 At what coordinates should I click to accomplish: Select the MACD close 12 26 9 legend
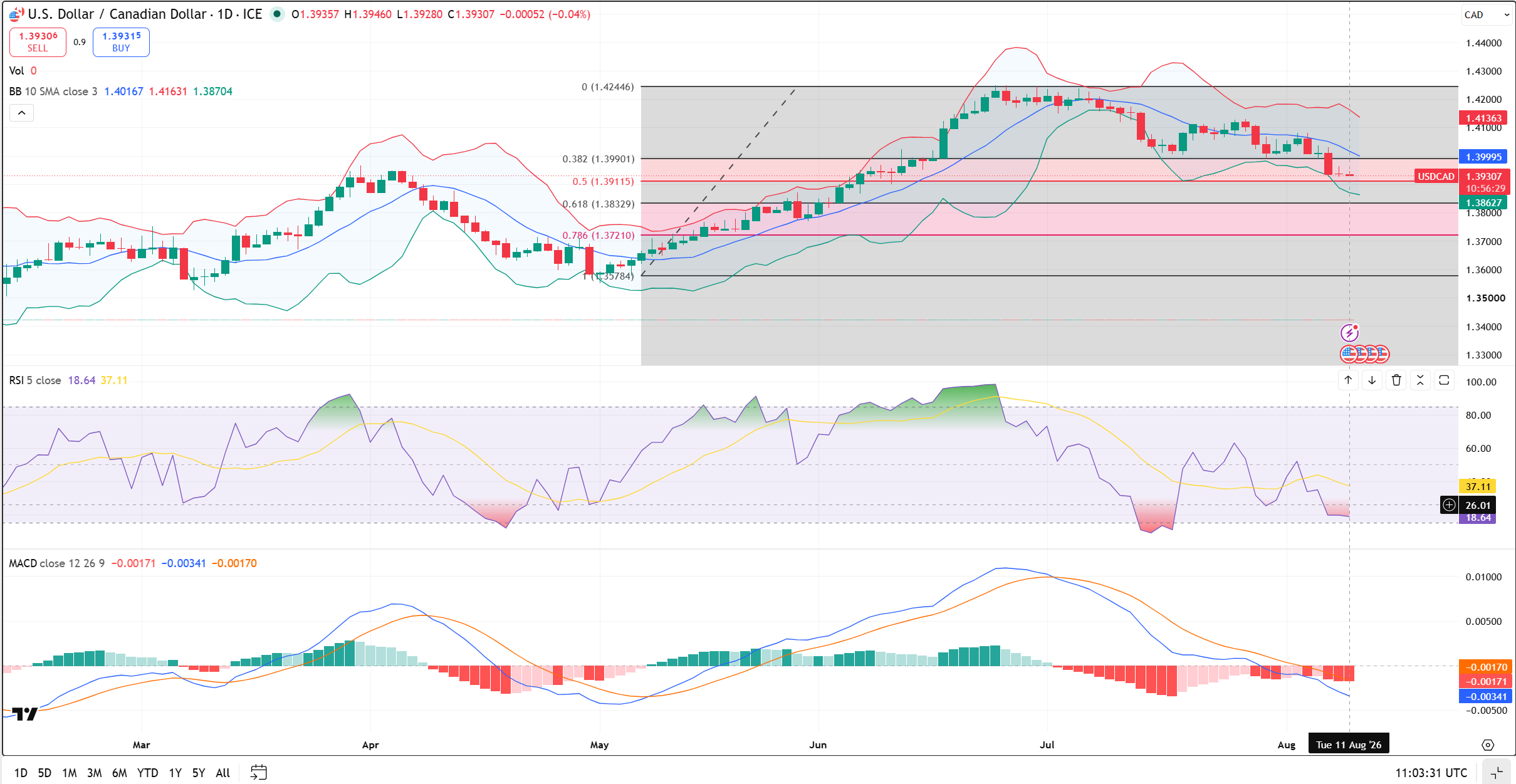coord(57,563)
